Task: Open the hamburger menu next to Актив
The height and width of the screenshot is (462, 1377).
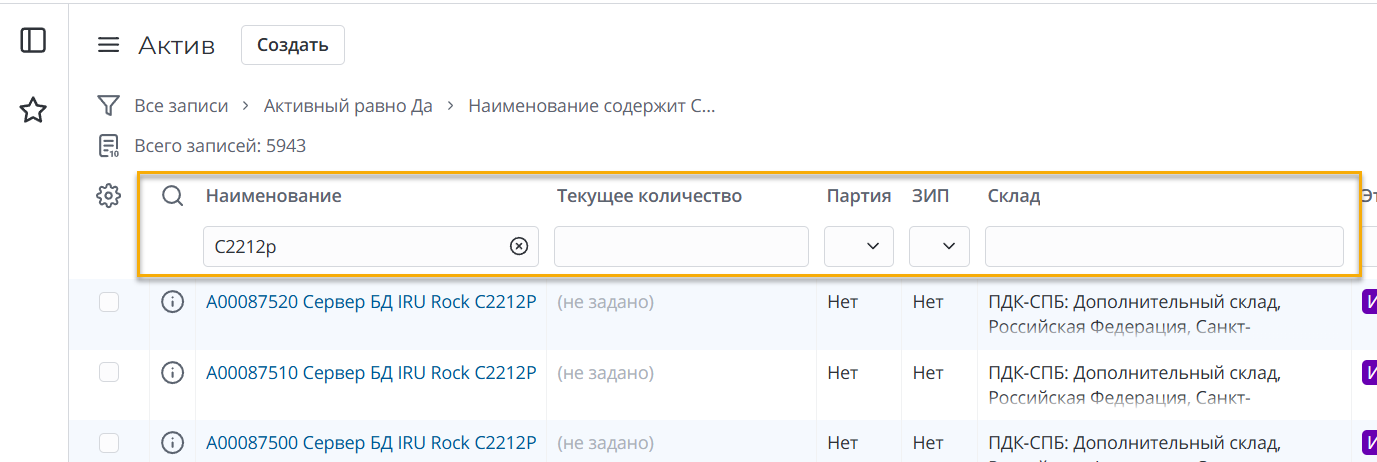Action: coord(108,46)
